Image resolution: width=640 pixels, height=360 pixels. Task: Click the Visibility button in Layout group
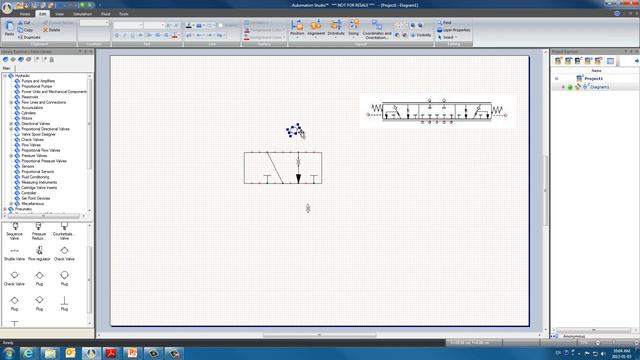420,35
